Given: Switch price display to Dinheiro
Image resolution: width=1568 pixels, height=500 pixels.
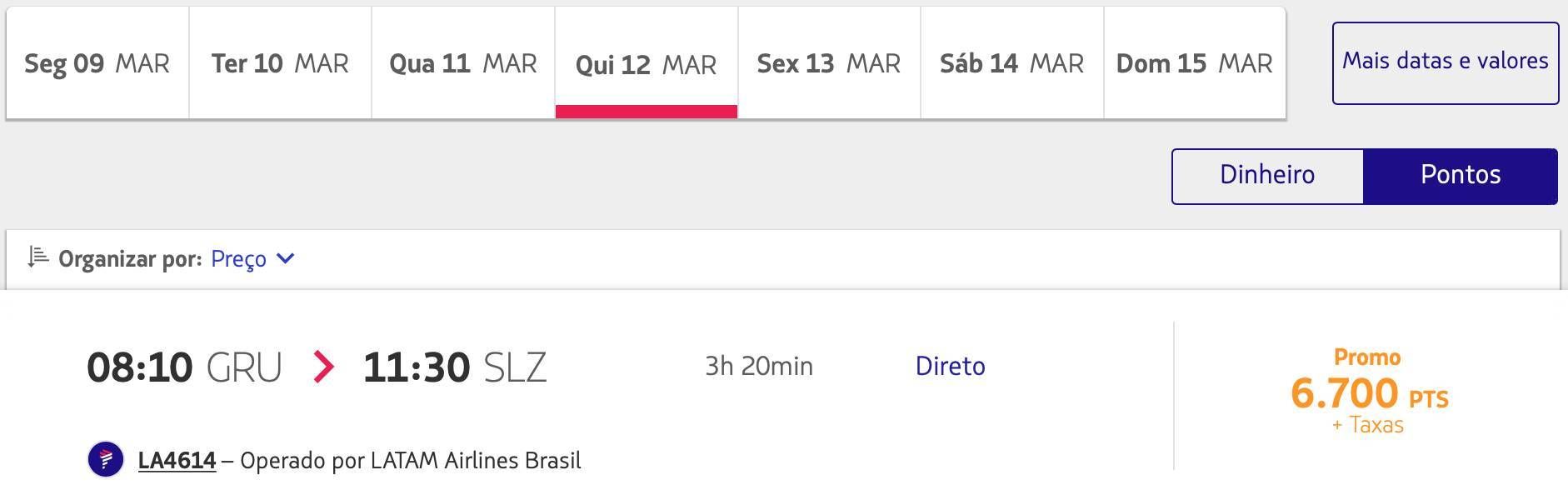Looking at the screenshot, I should [1267, 176].
